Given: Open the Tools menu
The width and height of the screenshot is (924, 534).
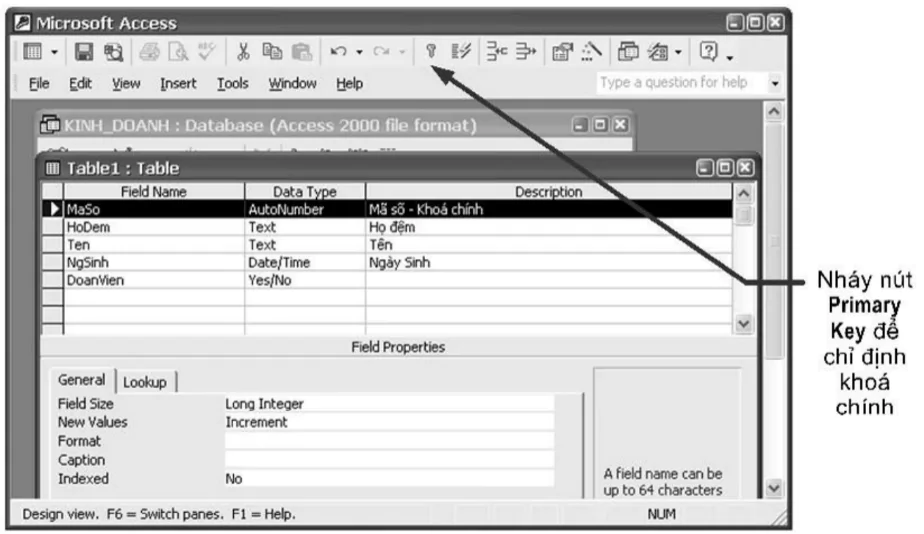Looking at the screenshot, I should coord(232,84).
